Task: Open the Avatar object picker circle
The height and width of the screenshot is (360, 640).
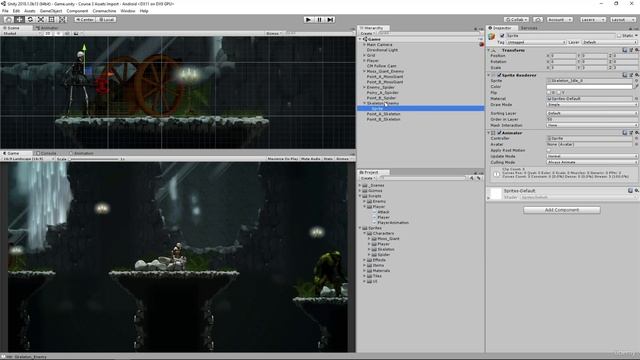Action: point(636,144)
